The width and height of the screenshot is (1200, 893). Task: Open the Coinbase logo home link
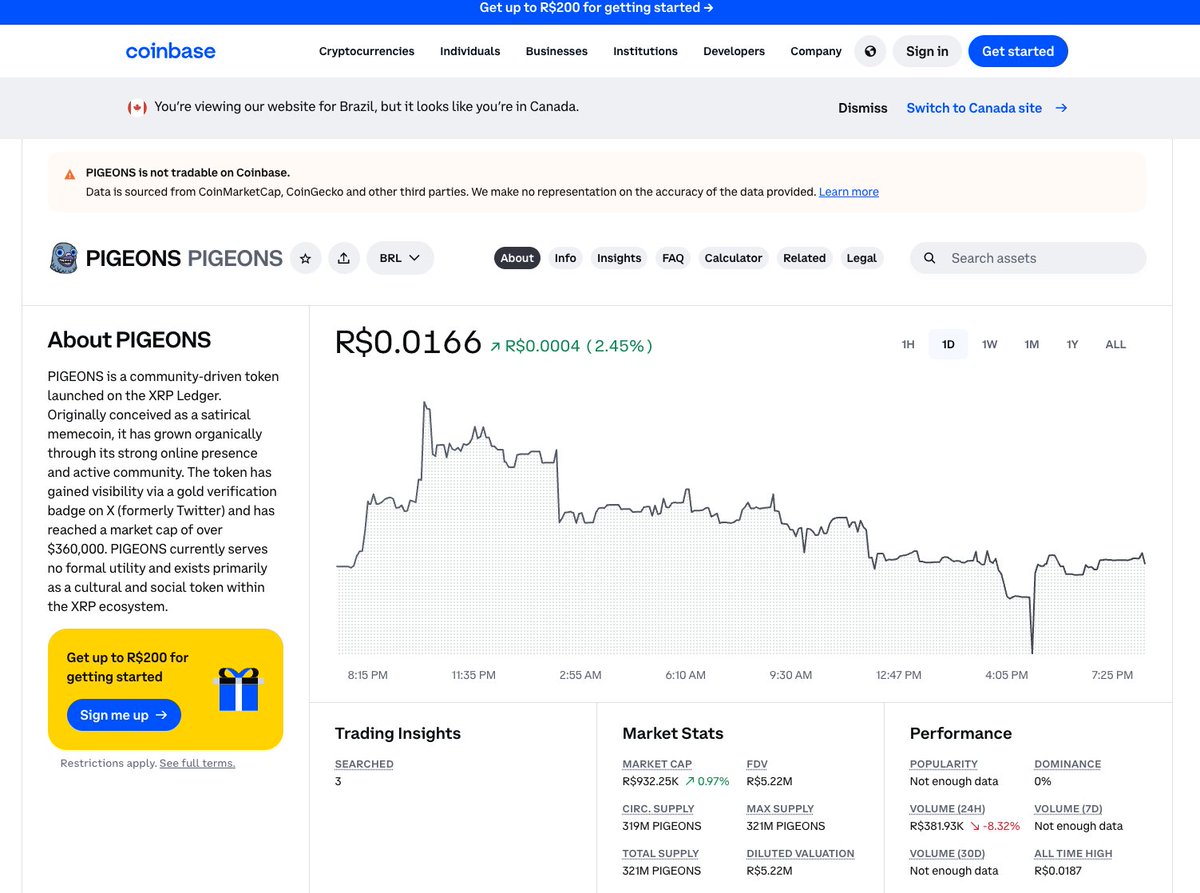170,51
